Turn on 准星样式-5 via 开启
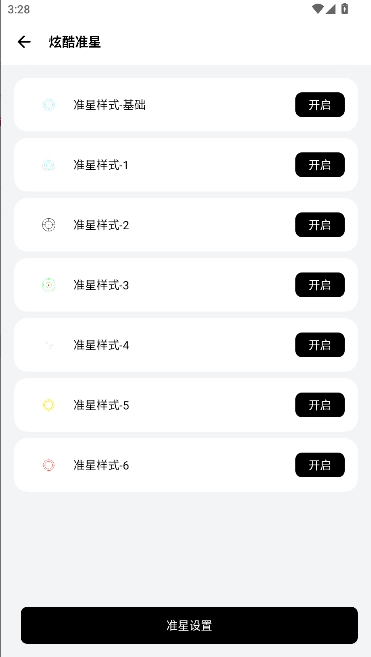 (x=320, y=405)
